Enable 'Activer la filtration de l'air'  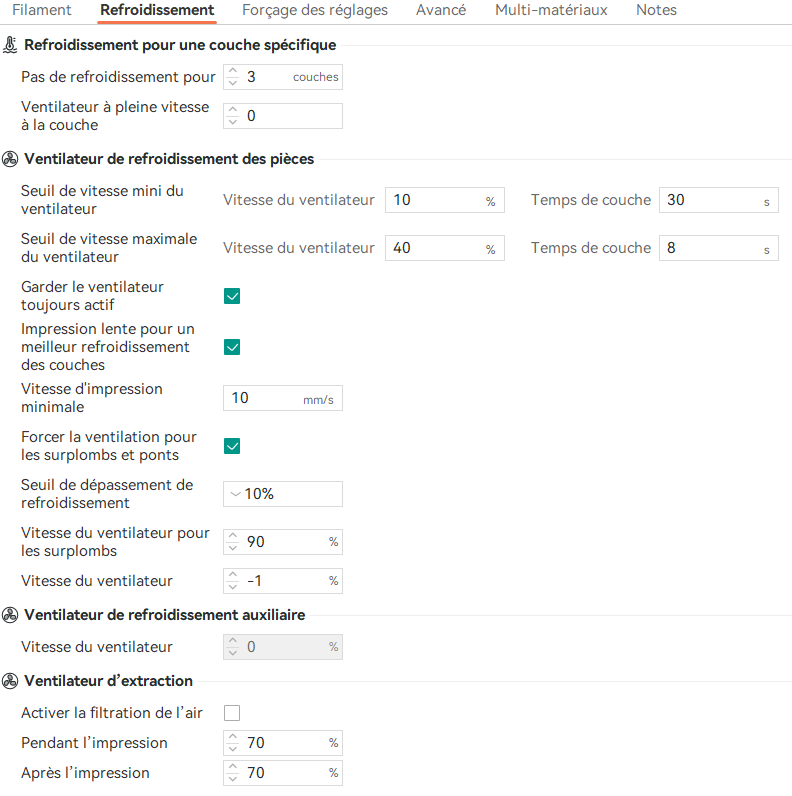[232, 713]
